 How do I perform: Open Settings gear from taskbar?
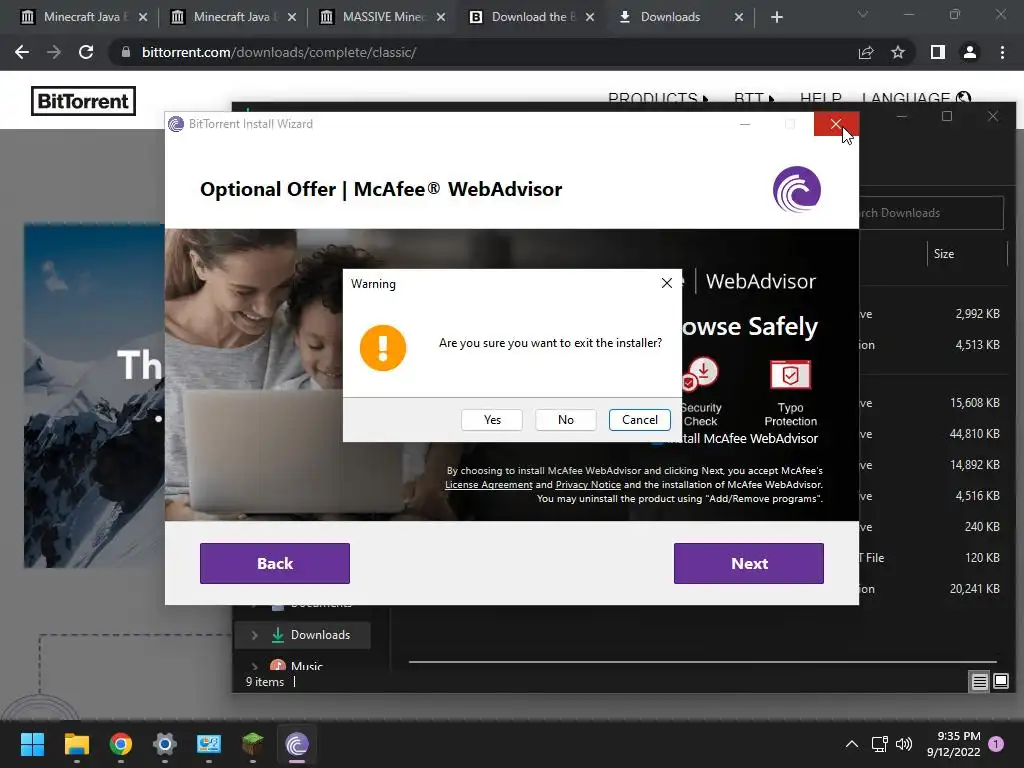[165, 744]
